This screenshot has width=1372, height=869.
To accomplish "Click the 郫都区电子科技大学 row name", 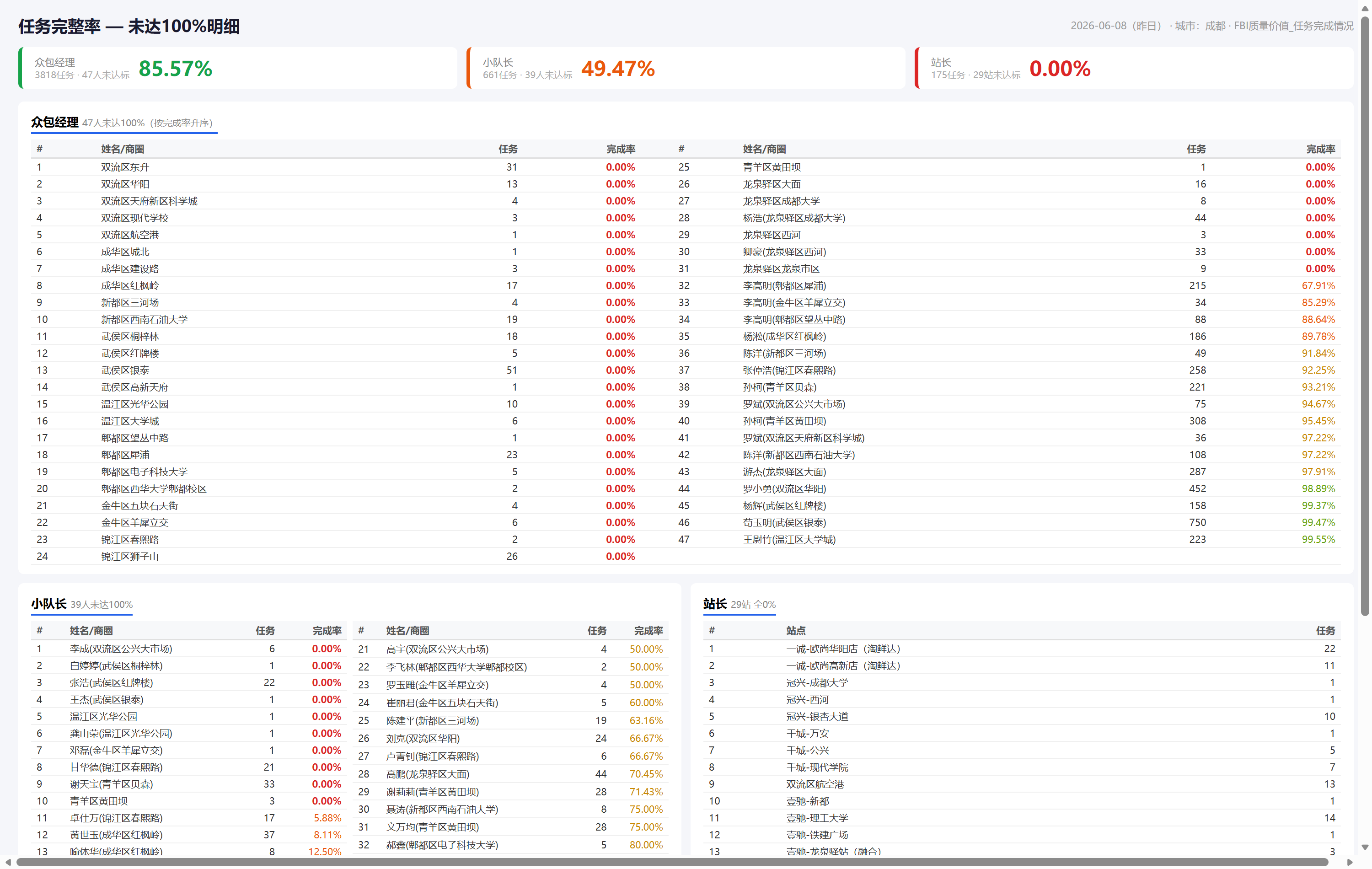I will 144,472.
